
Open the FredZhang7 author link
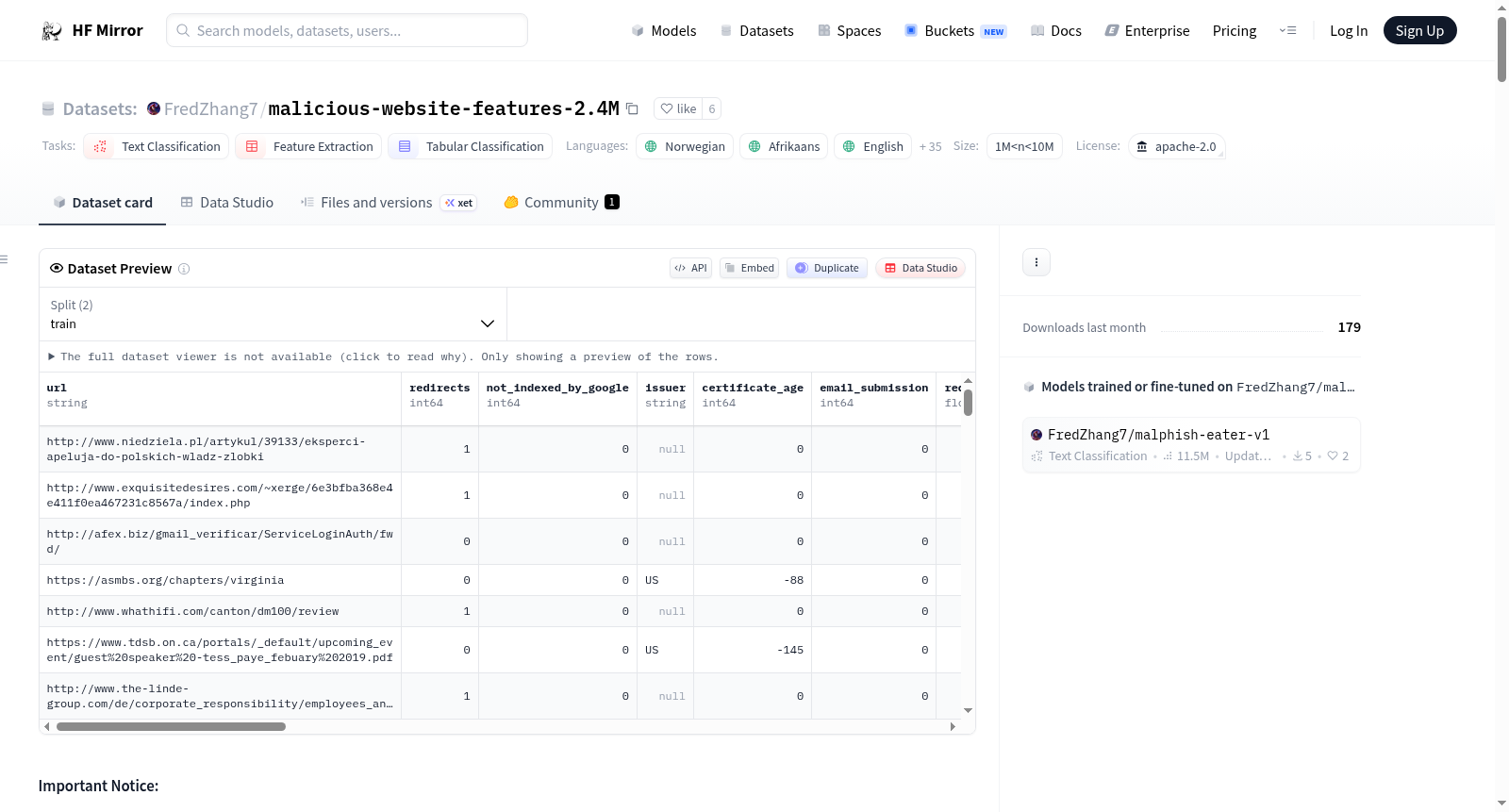(x=210, y=109)
